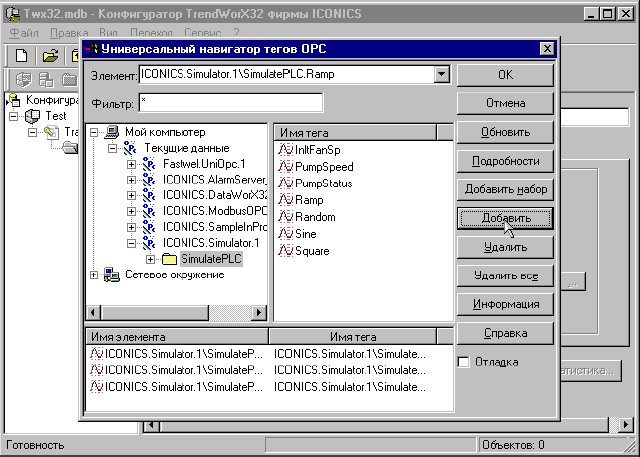Image resolution: width=640 pixels, height=457 pixels.
Task: Select the Sine tag icon
Action: (x=286, y=234)
